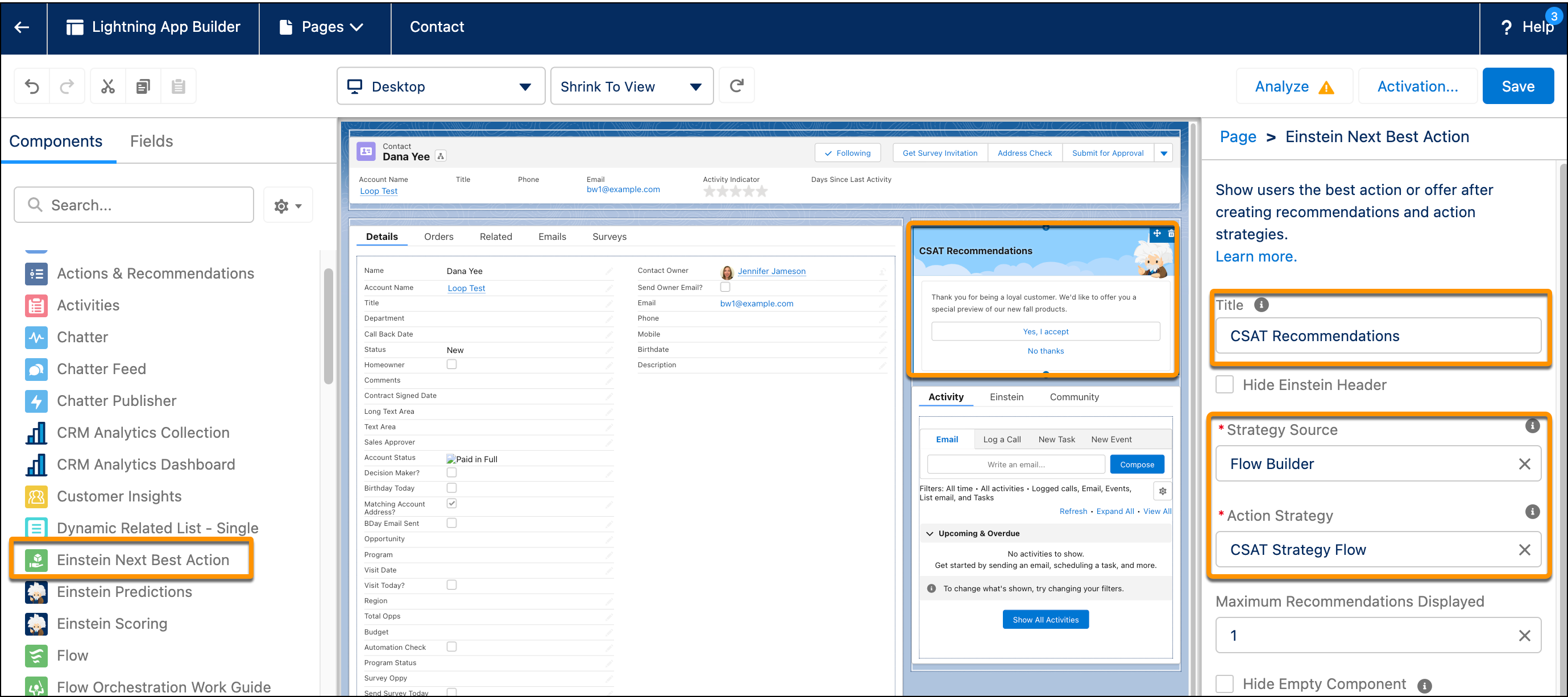Toggle Birthday Today checkbox

point(451,488)
